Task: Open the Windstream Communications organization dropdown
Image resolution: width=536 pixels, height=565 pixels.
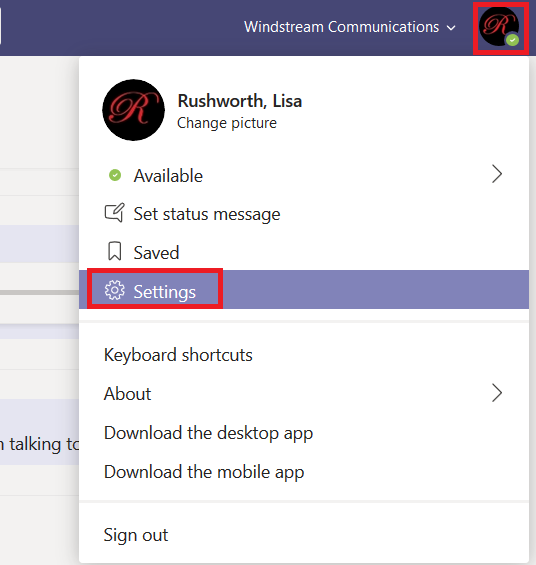Action: point(350,27)
